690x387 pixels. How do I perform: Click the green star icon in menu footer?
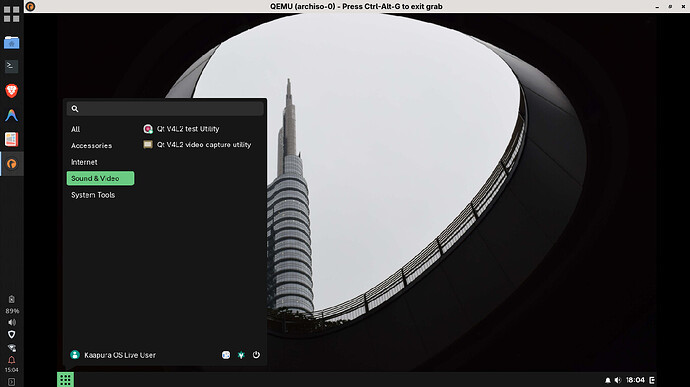[x=241, y=355]
